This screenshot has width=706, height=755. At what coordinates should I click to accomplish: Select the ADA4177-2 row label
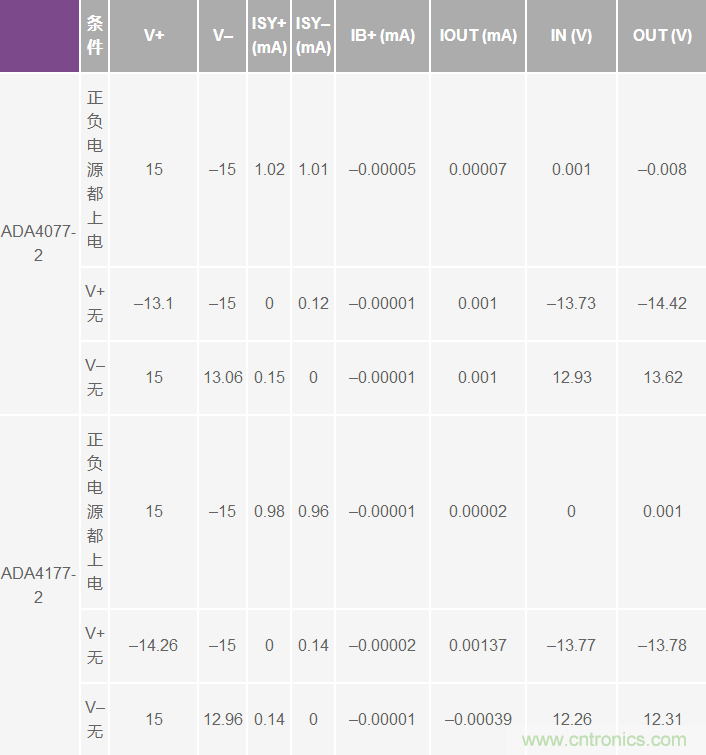[38, 585]
